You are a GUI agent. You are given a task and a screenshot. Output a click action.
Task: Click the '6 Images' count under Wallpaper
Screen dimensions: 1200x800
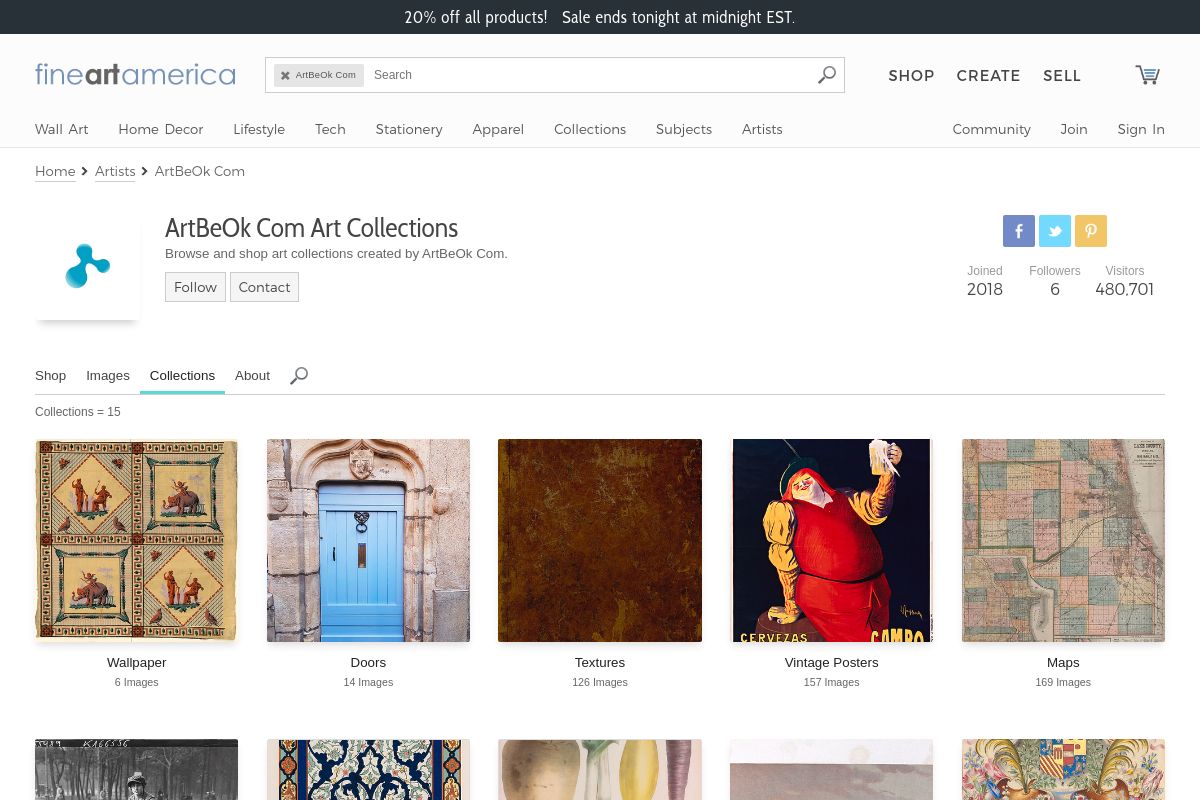tap(137, 683)
